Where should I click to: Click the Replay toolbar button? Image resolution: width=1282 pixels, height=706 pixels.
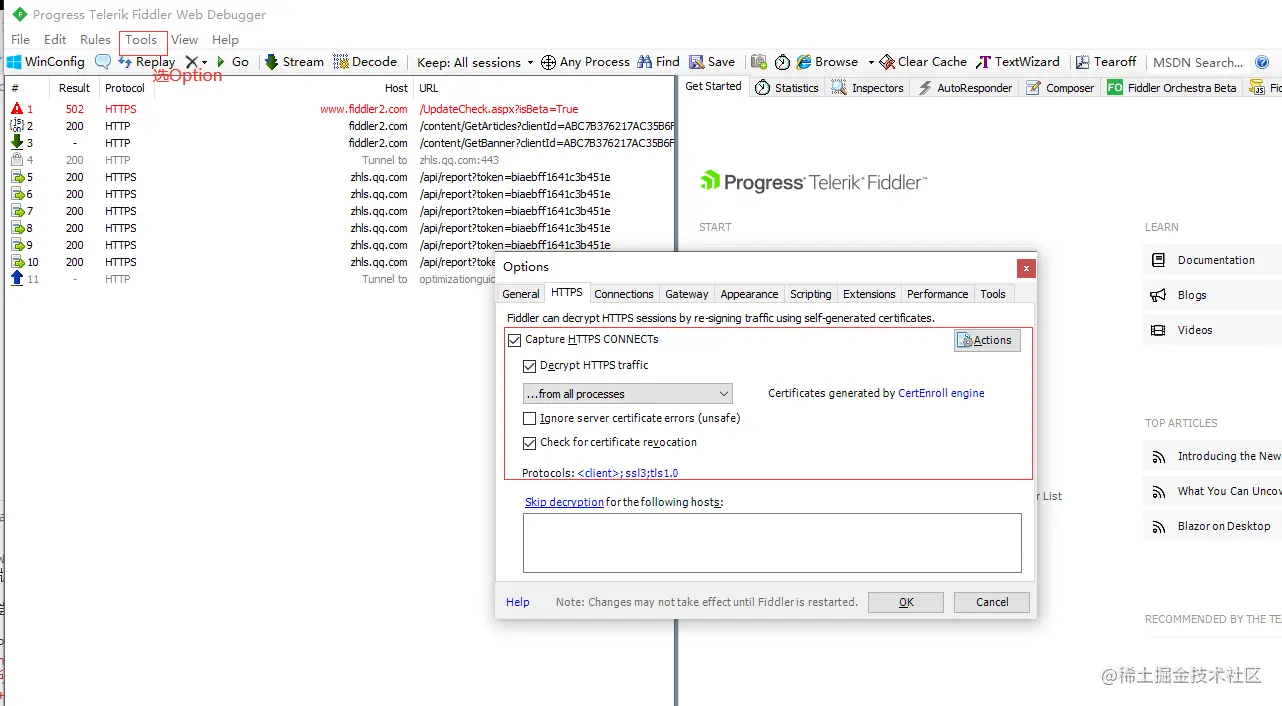pyautogui.click(x=146, y=62)
